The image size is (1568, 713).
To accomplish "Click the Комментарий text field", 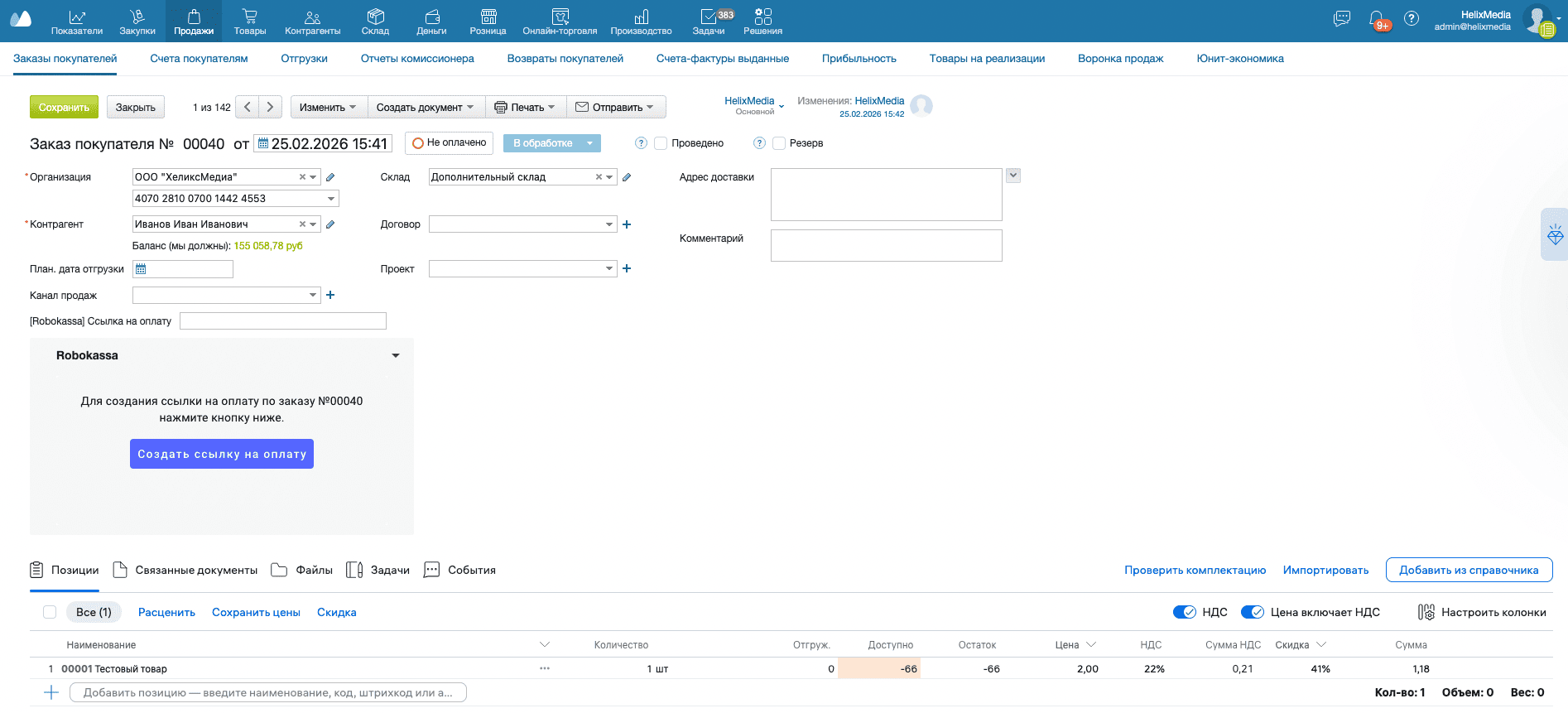I will 886,245.
